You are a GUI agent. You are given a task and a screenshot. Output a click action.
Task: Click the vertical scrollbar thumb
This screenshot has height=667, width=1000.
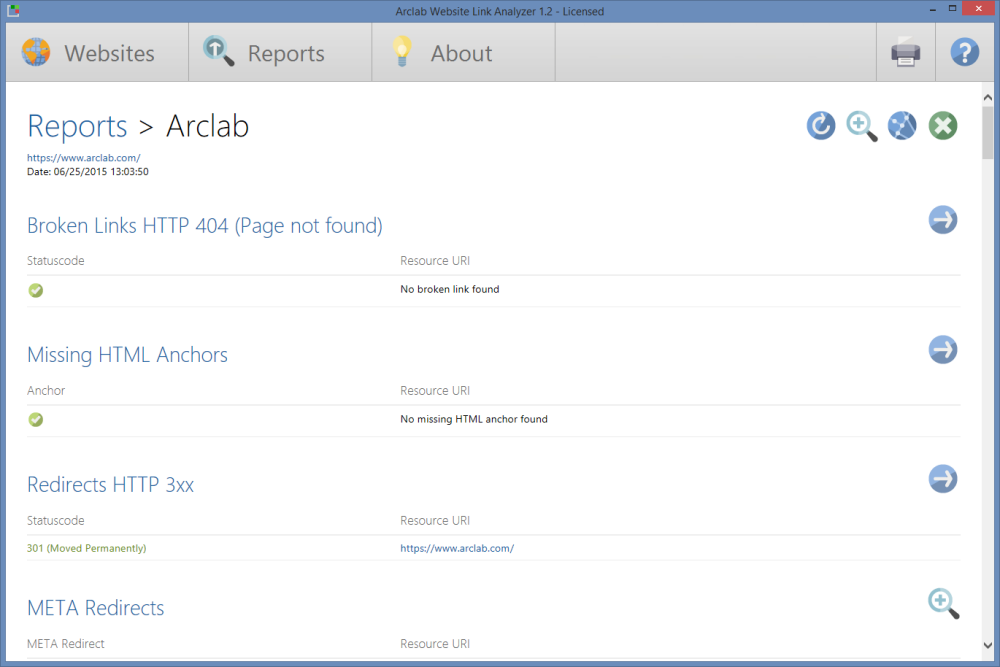987,133
